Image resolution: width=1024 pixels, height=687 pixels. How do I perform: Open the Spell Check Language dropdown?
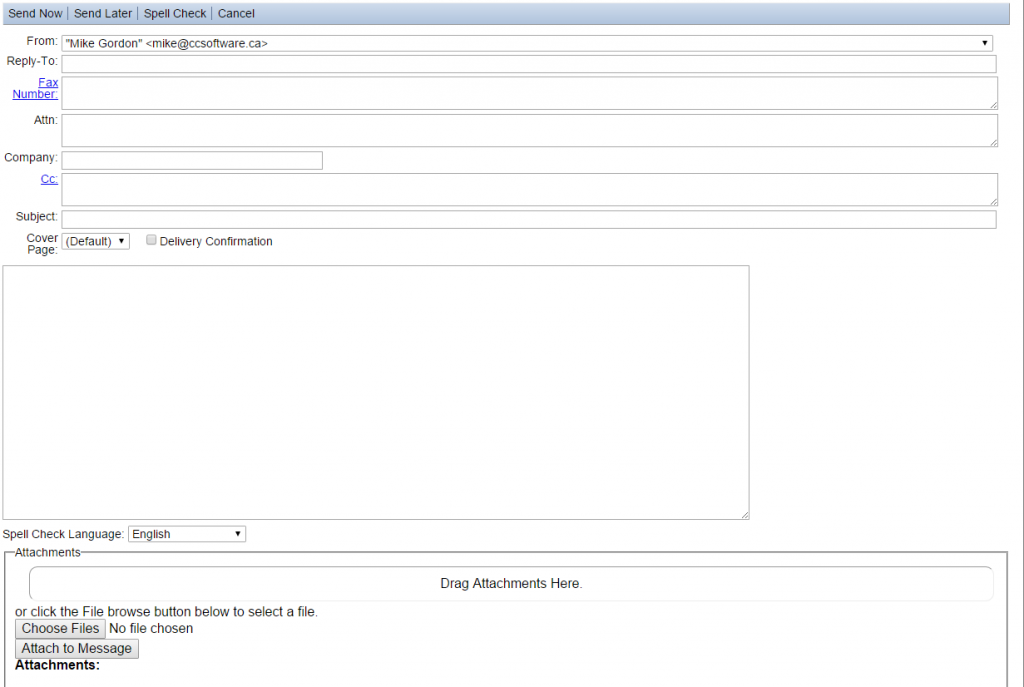tap(186, 533)
